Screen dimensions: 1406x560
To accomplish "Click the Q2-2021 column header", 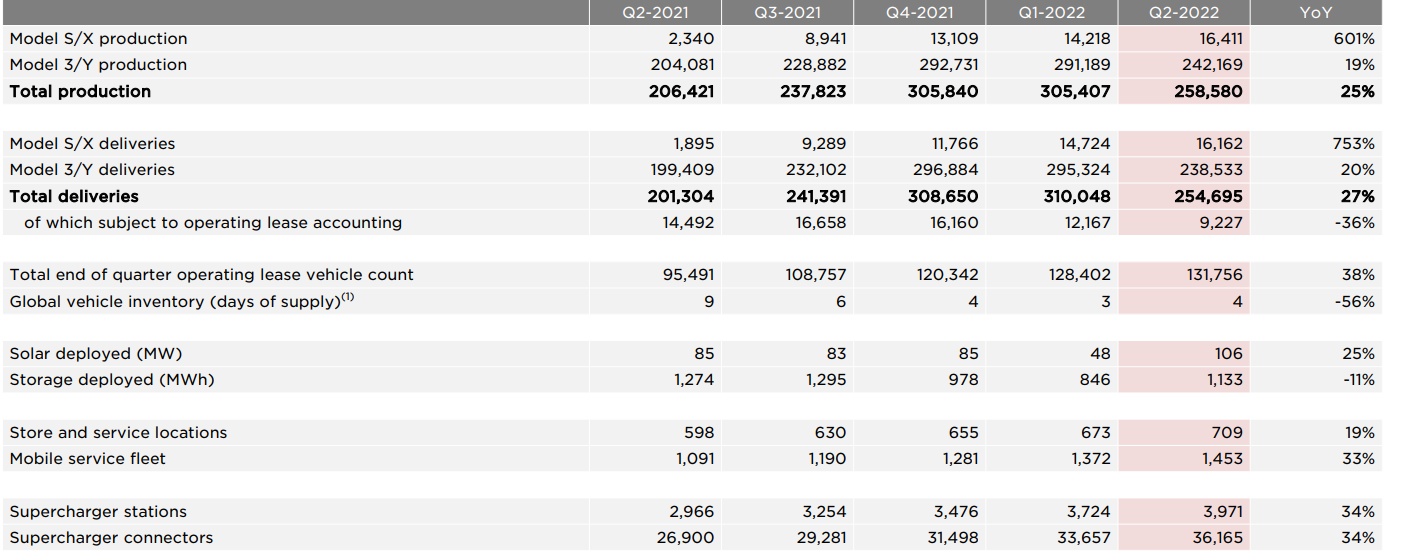I will (x=655, y=13).
